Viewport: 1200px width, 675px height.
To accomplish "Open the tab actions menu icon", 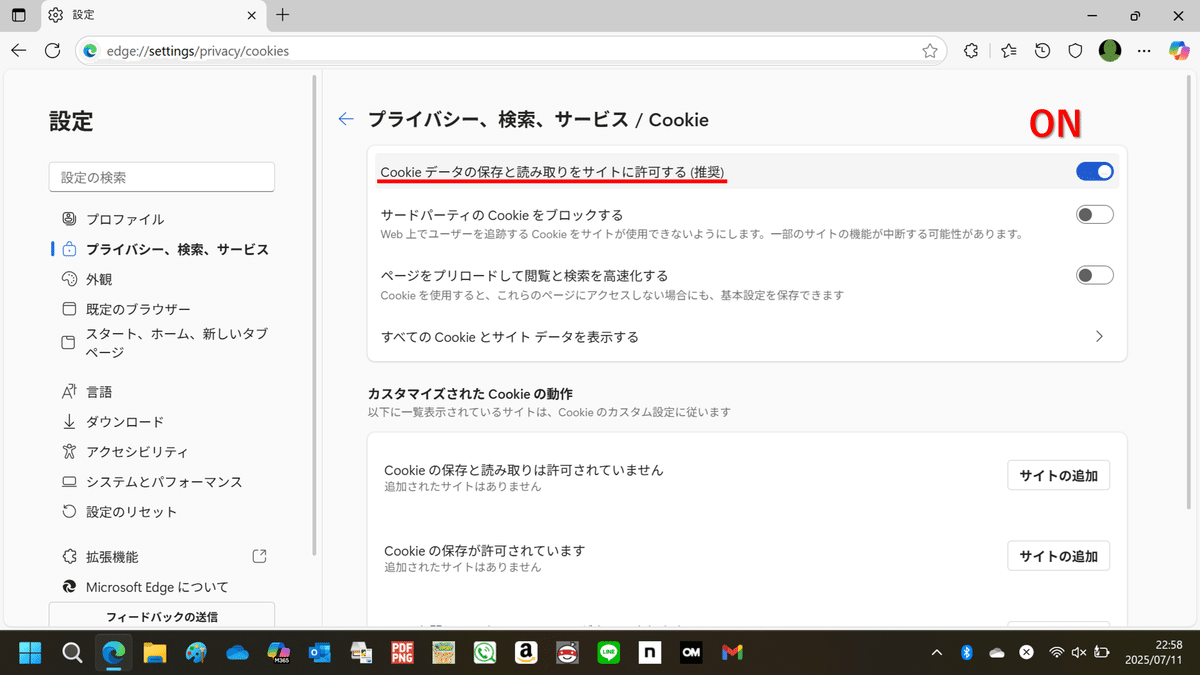I will pos(18,15).
